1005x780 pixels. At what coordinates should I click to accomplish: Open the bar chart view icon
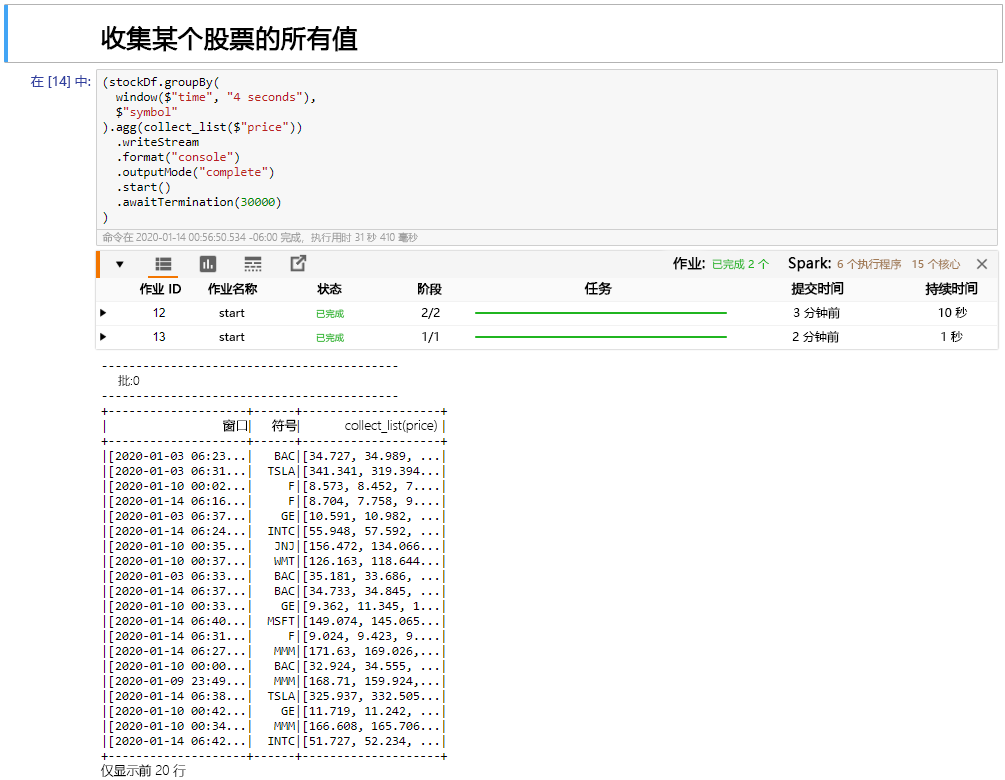pos(208,264)
